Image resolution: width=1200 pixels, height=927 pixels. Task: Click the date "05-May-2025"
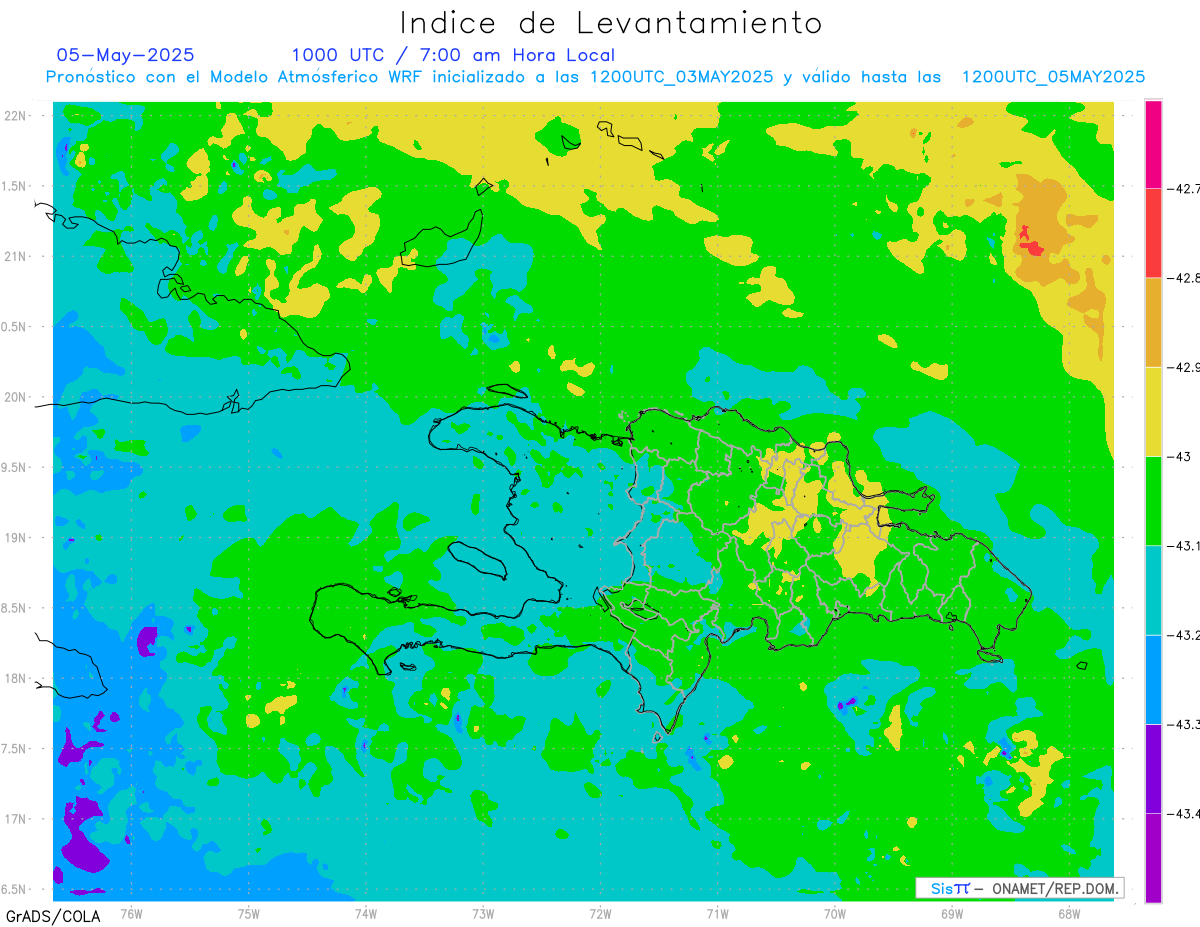[x=126, y=55]
